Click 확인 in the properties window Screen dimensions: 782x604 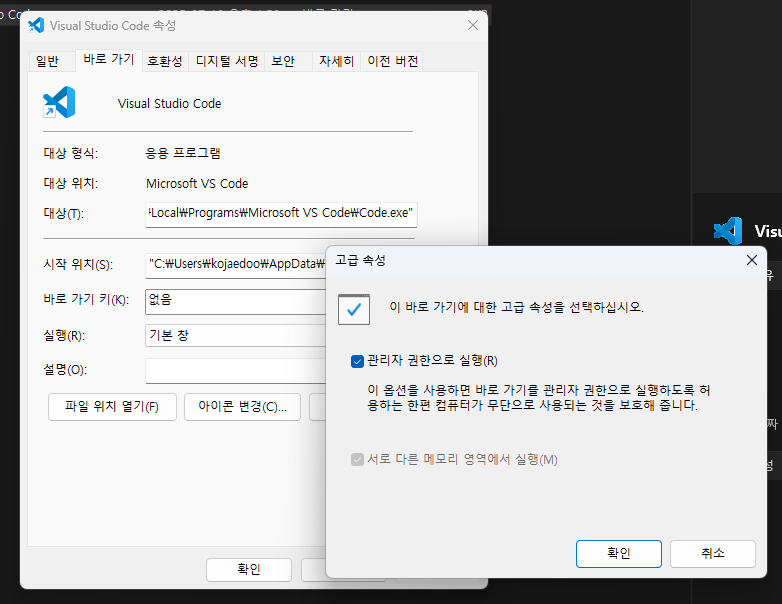coord(248,570)
